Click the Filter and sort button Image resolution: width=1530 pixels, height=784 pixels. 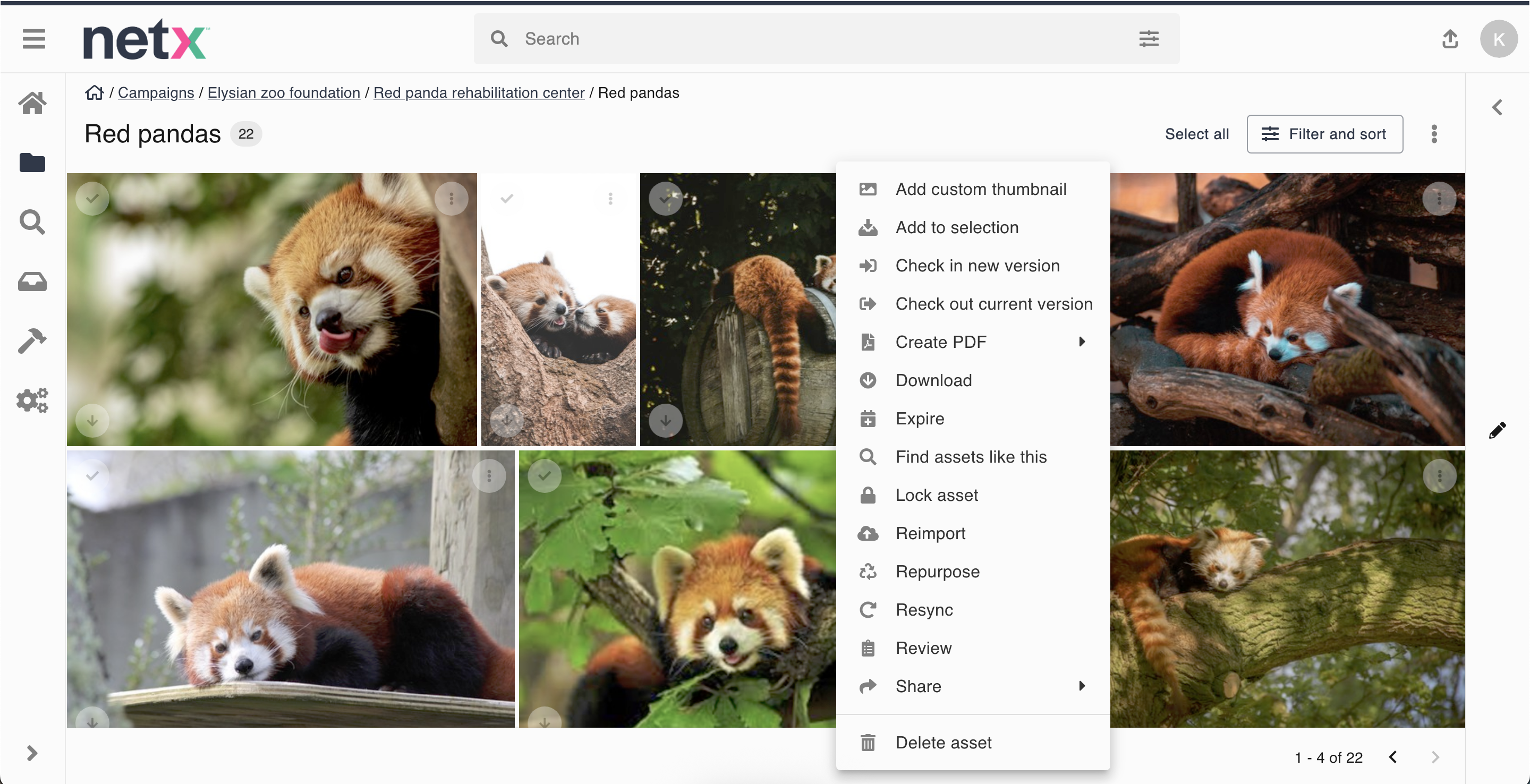(1324, 134)
